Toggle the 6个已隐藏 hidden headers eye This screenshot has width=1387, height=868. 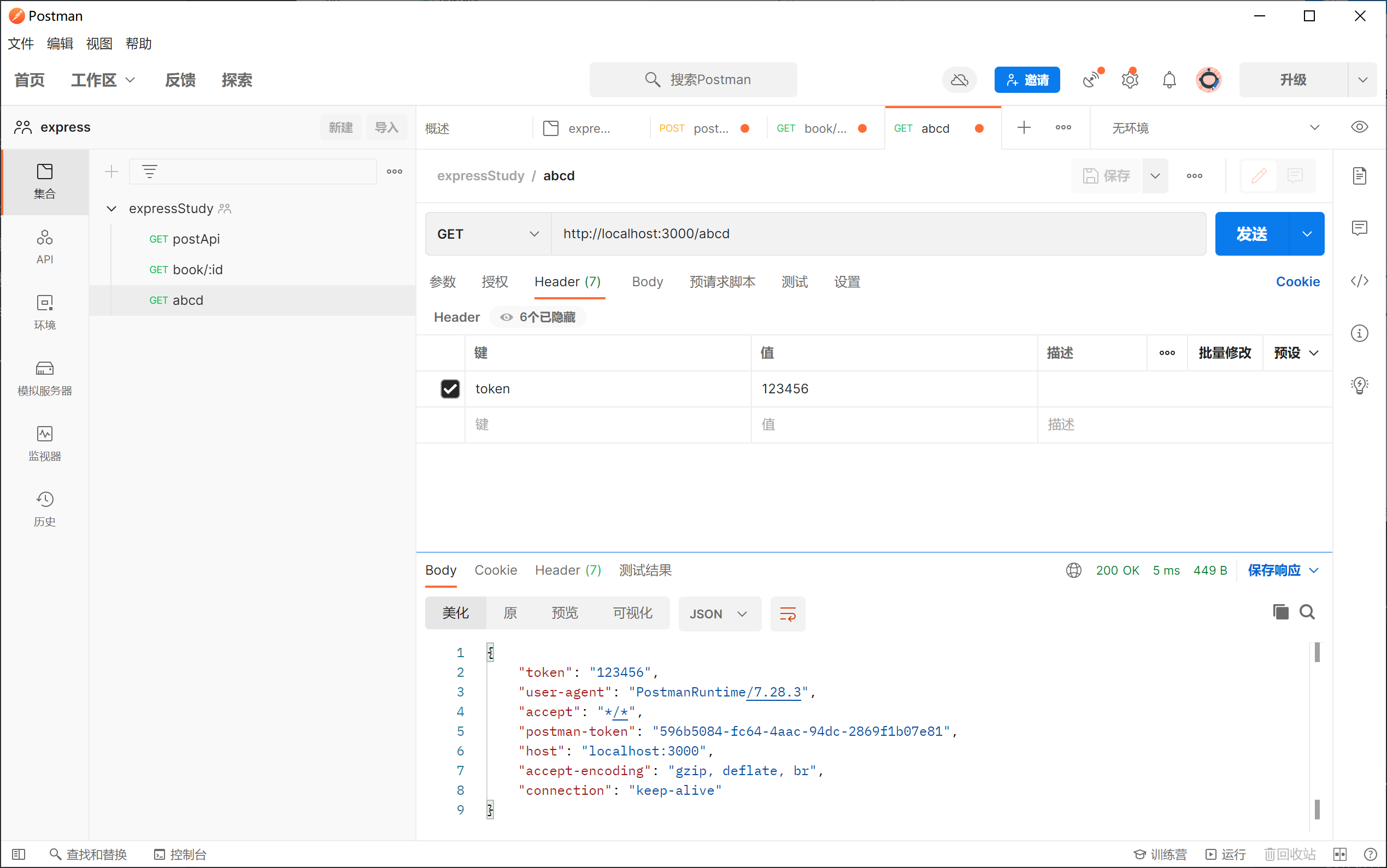538,317
